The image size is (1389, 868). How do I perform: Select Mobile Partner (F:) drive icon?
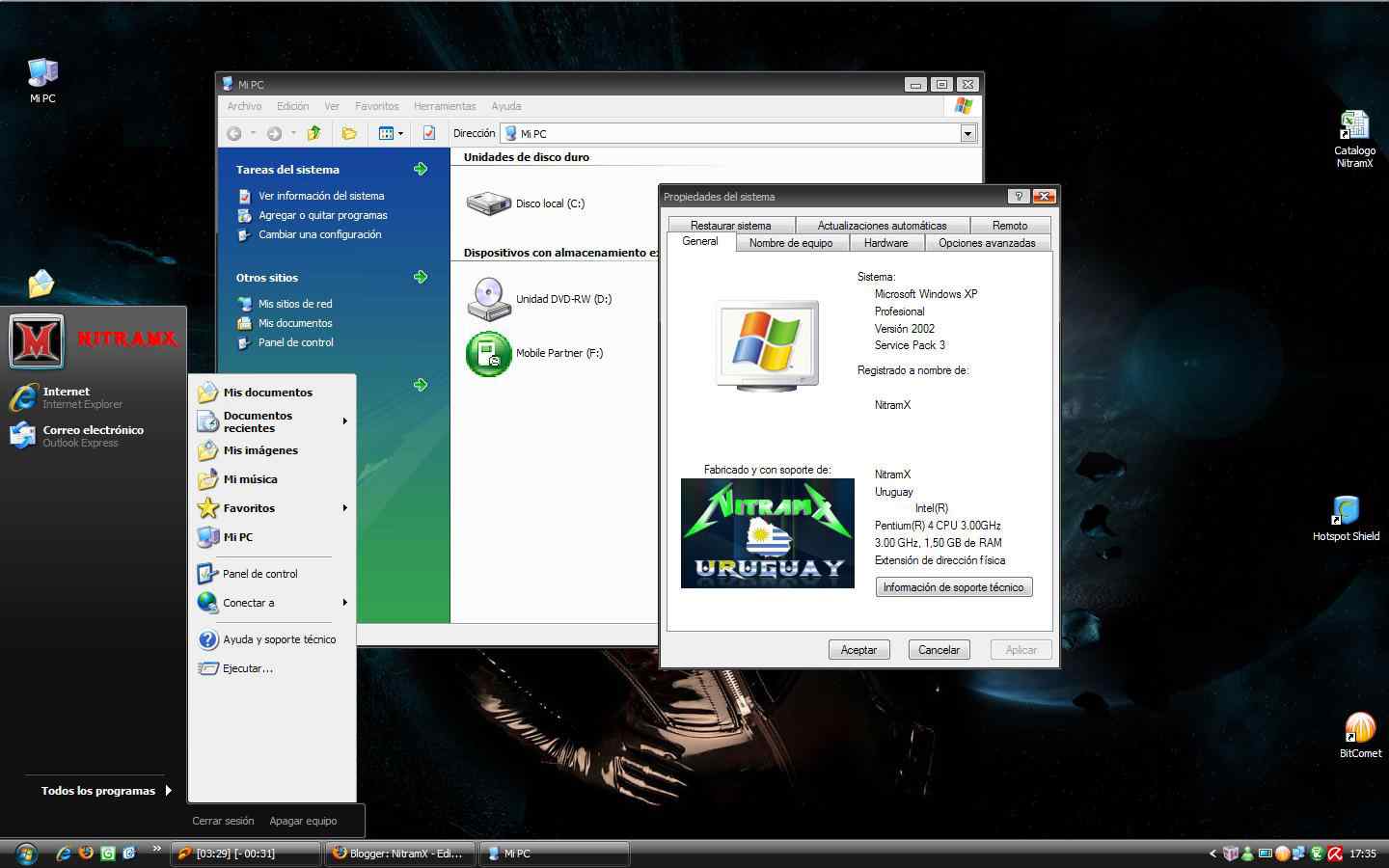[x=488, y=353]
